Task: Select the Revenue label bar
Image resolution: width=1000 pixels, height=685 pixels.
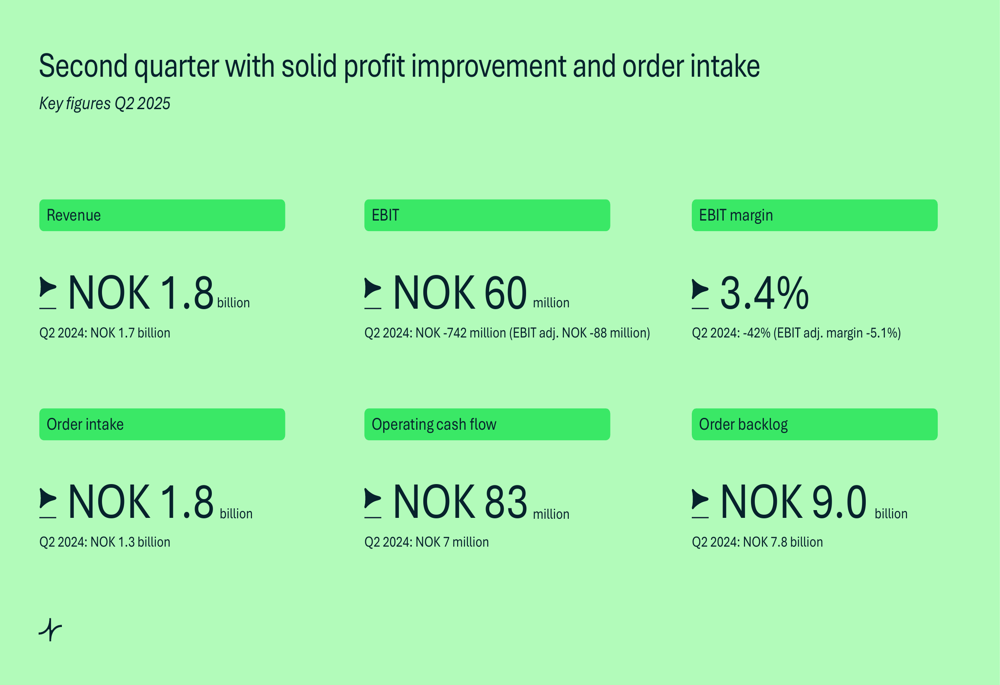Action: click(x=162, y=215)
